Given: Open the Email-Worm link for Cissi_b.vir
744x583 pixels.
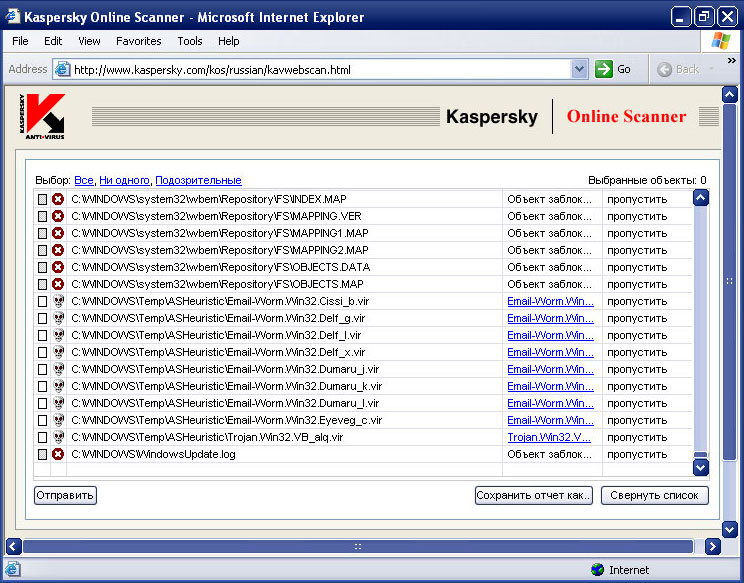Looking at the screenshot, I should click(x=550, y=301).
